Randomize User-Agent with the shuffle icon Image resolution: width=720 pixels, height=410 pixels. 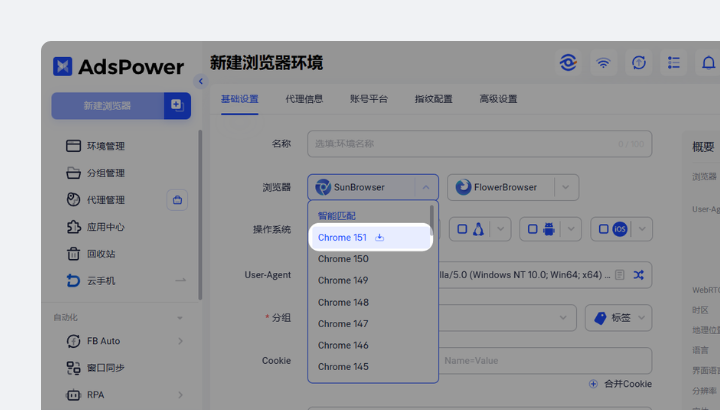638,275
